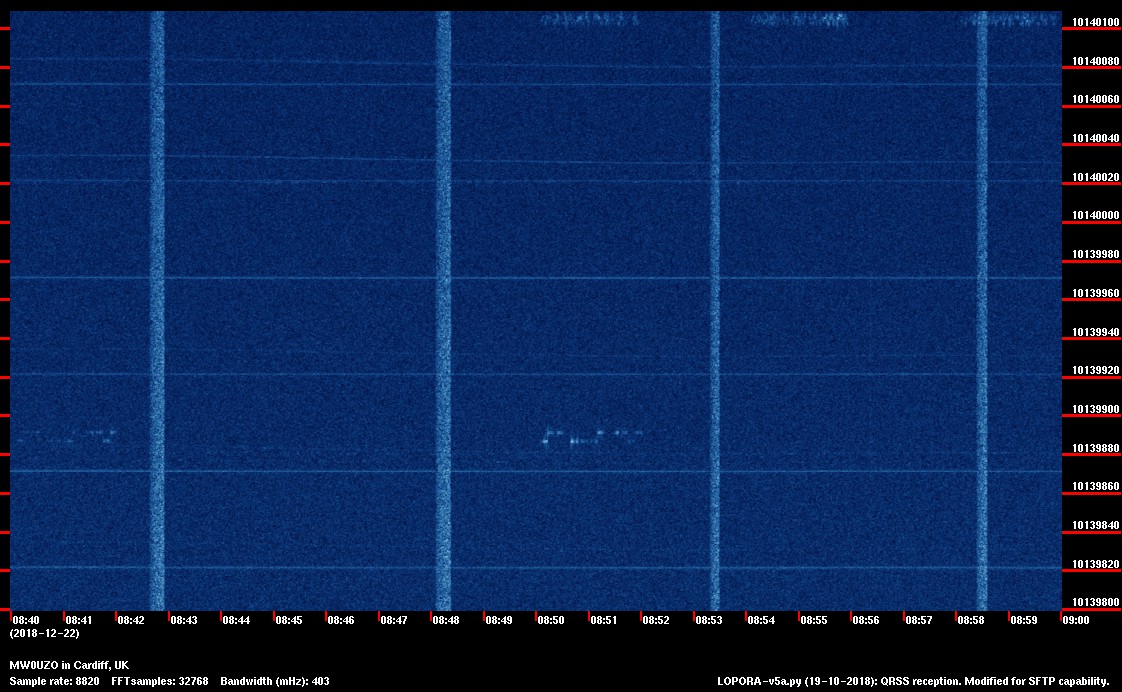Viewport: 1122px width, 692px height.
Task: Select the 10140100 frequency label
Action: (1095, 22)
